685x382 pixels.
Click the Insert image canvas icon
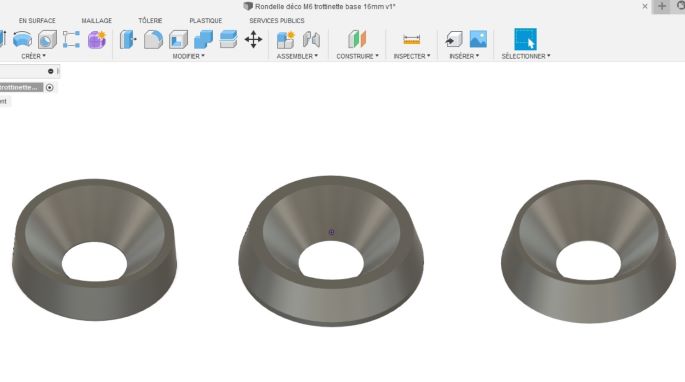478,39
